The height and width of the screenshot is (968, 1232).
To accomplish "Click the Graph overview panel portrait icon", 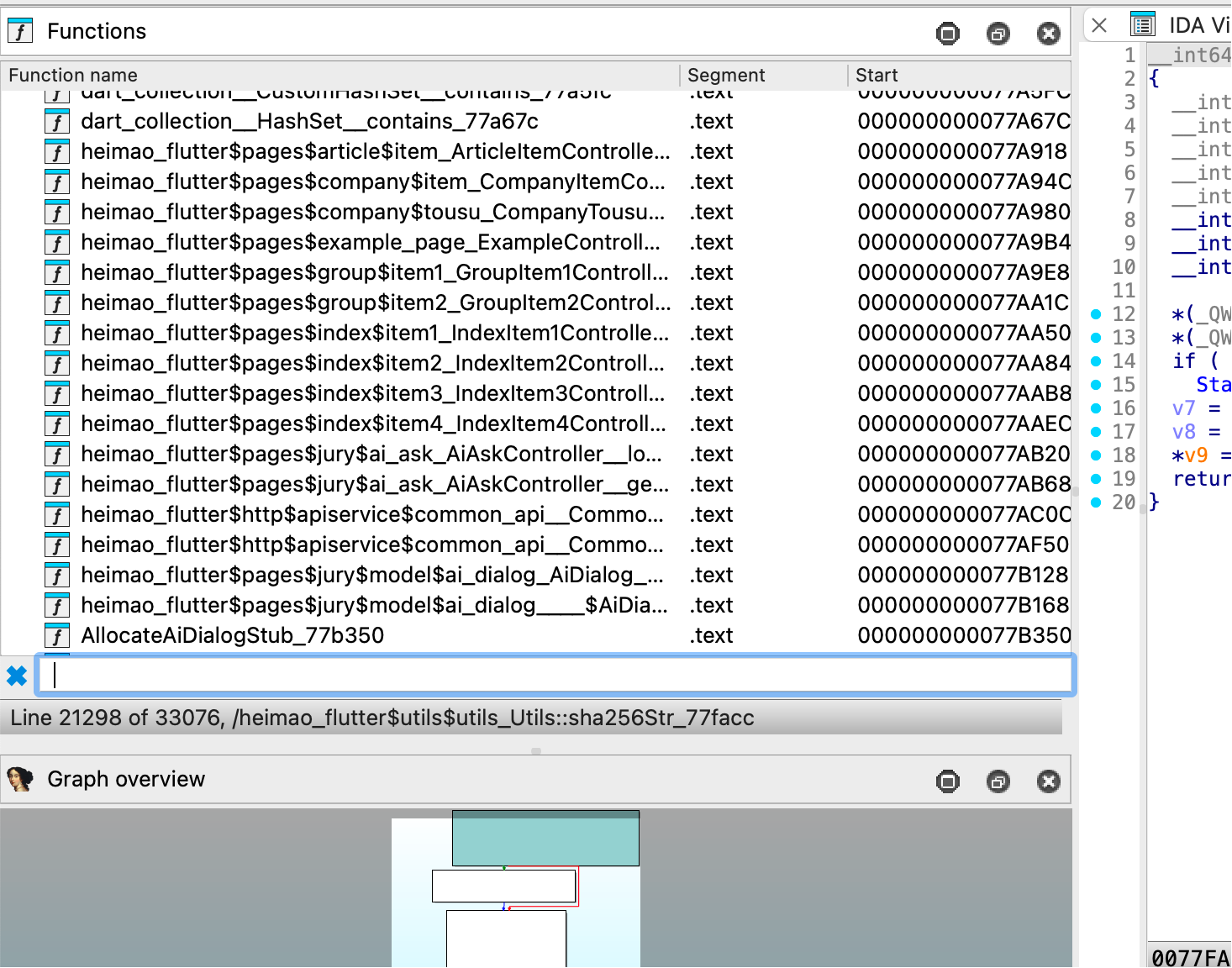I will click(x=20, y=780).
